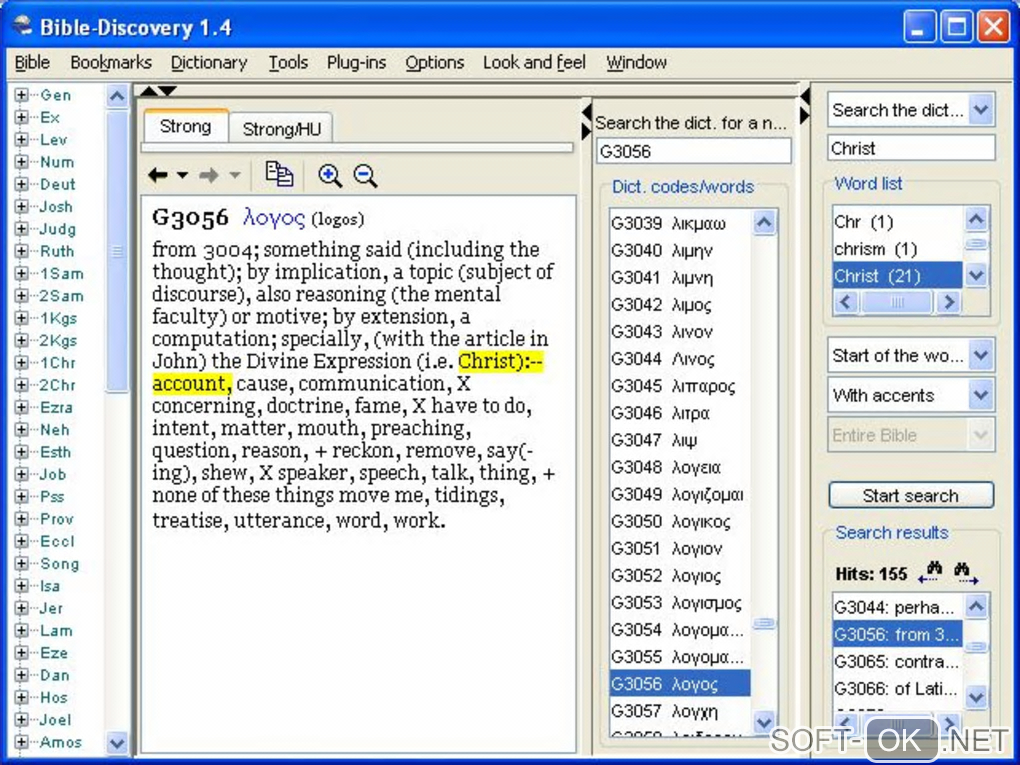Click the copy text icon

[279, 174]
